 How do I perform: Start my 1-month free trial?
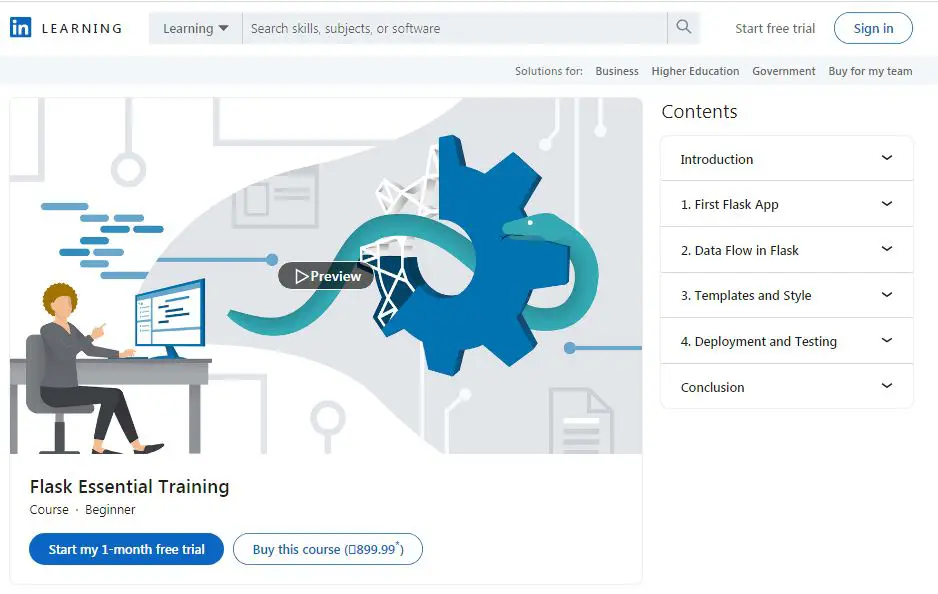(126, 549)
